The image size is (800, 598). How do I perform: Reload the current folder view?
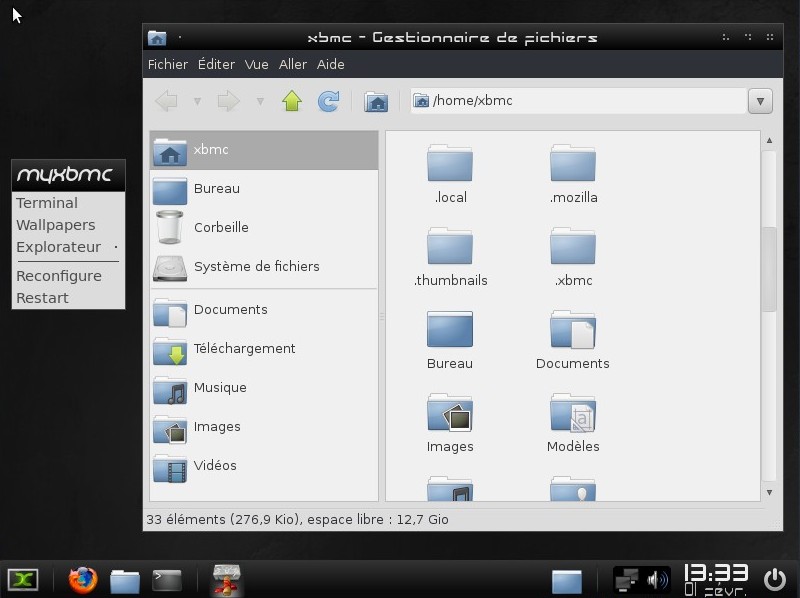pos(329,101)
